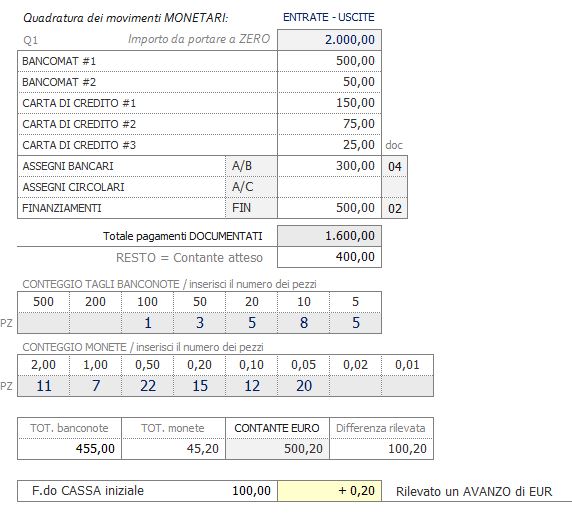This screenshot has width=572, height=520.
Task: Click the doc count 04 for ASSEGNI BANCARI
Action: tap(395, 166)
